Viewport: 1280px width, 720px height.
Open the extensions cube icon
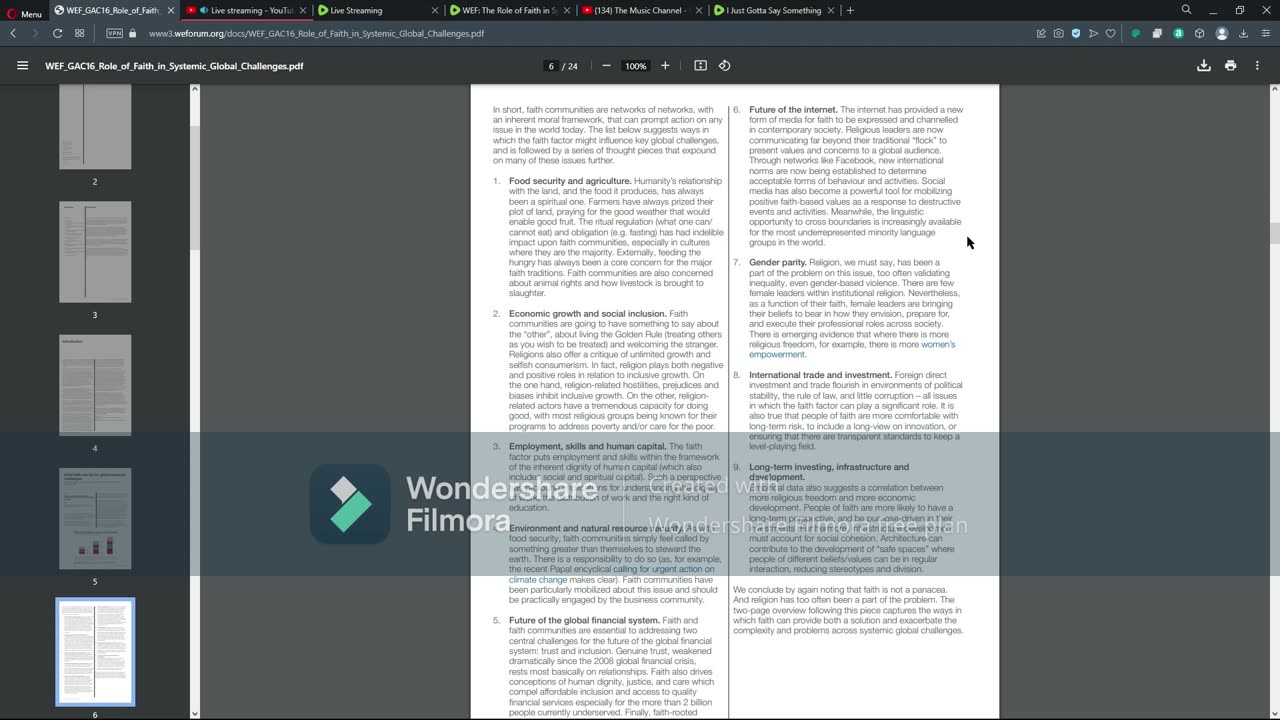(1199, 33)
